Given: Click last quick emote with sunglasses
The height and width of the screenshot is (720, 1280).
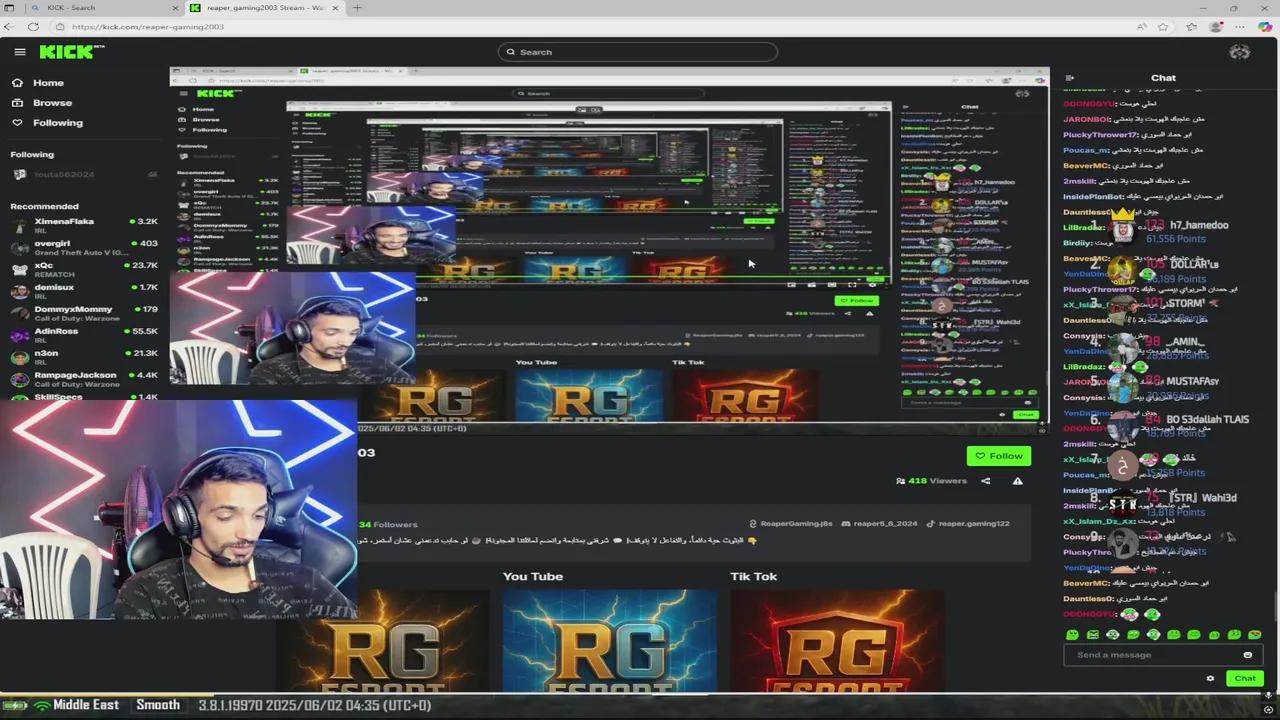Looking at the screenshot, I should (x=1254, y=635).
